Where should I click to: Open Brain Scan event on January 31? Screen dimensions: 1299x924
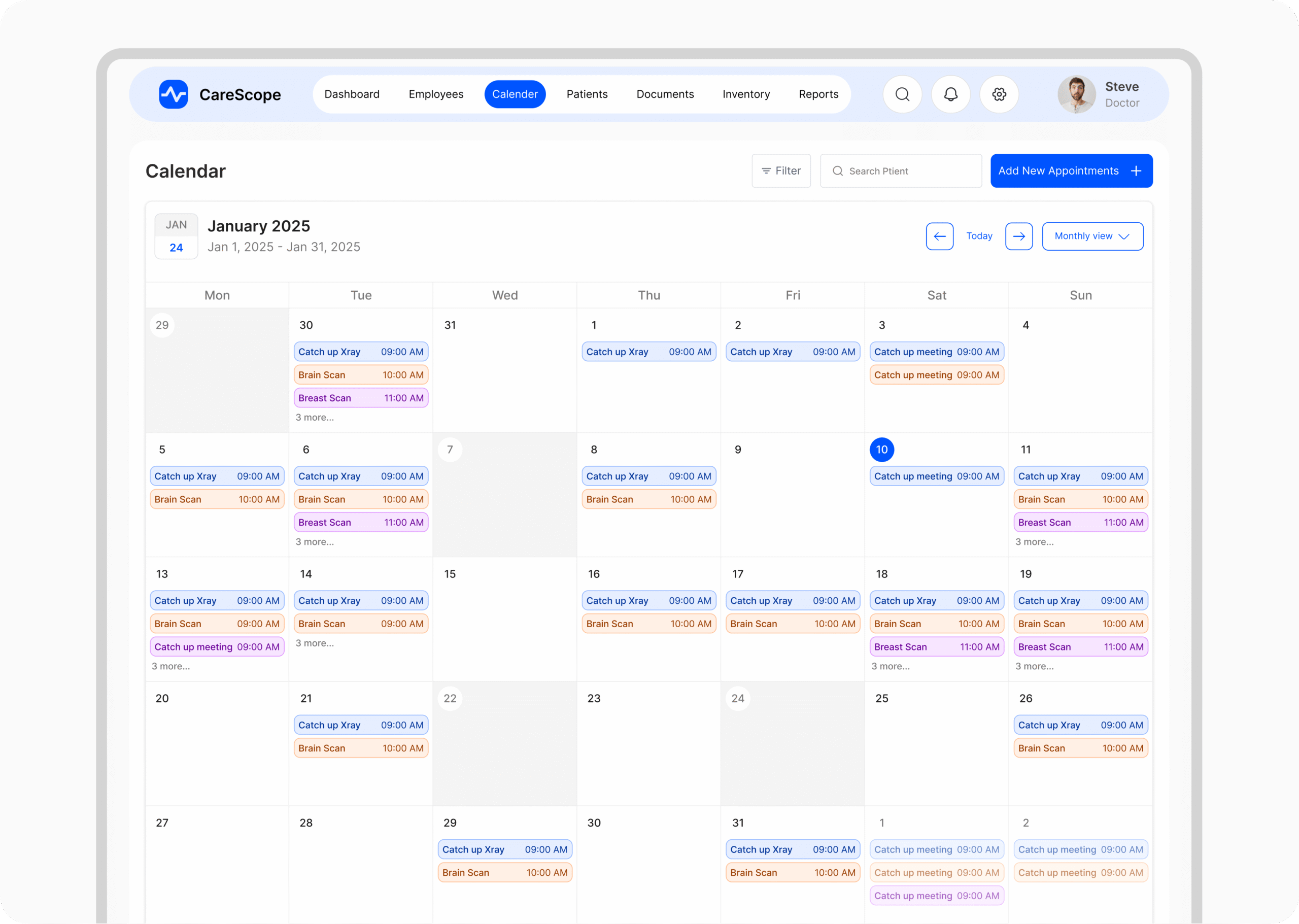click(x=793, y=873)
